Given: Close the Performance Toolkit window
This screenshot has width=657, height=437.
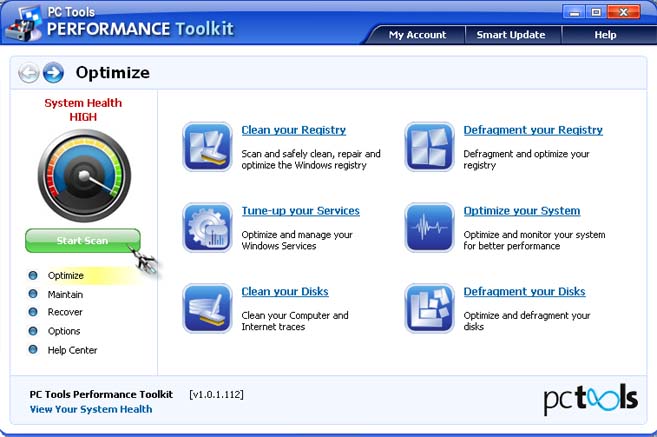Looking at the screenshot, I should coord(623,12).
